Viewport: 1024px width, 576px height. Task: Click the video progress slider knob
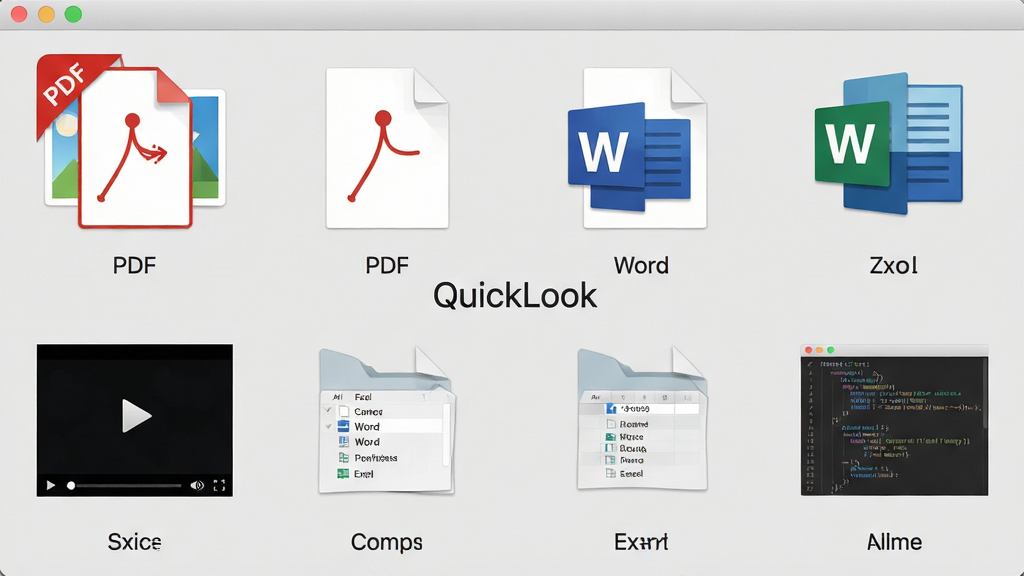point(71,485)
